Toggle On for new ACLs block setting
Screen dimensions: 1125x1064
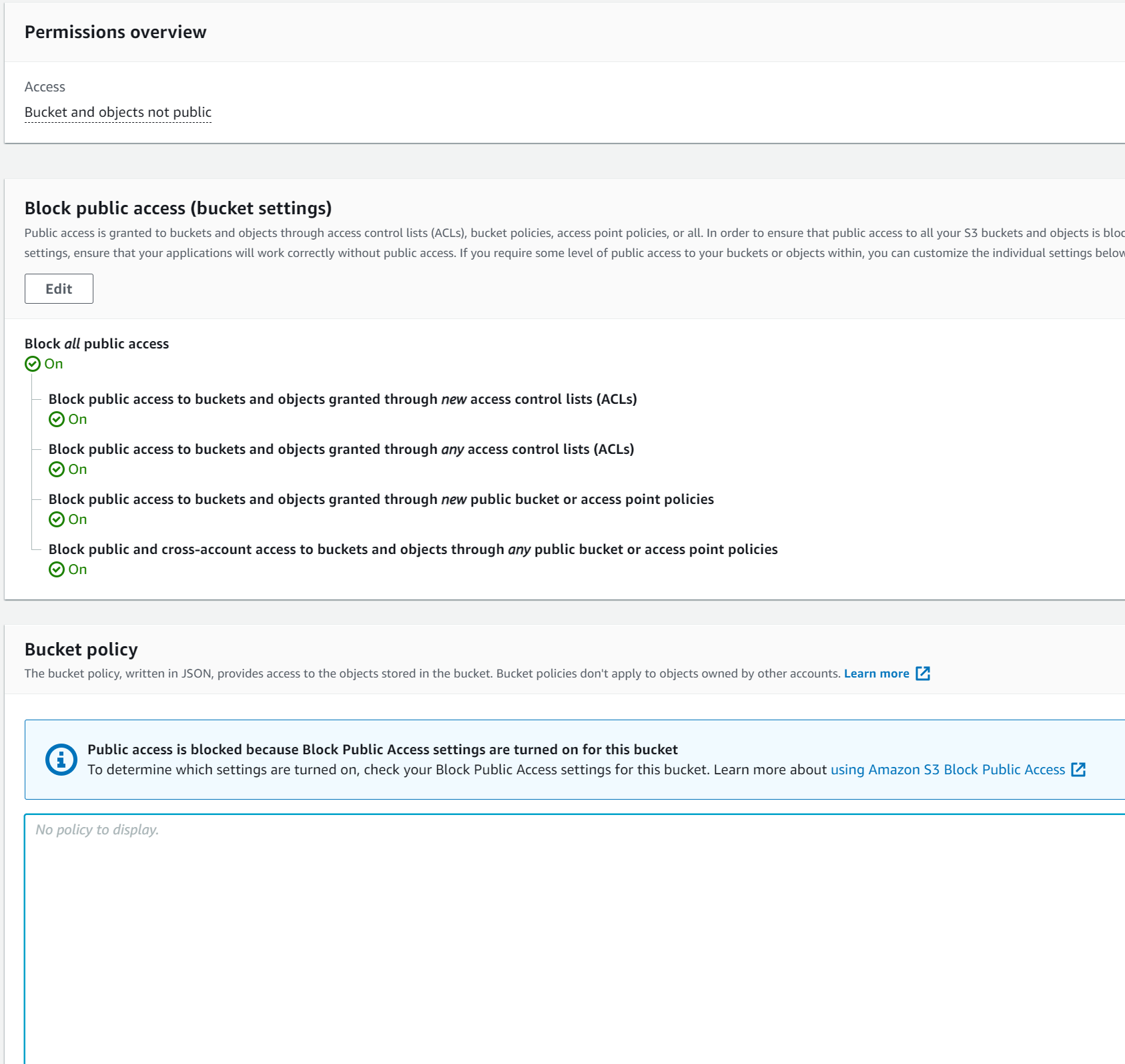[x=78, y=419]
